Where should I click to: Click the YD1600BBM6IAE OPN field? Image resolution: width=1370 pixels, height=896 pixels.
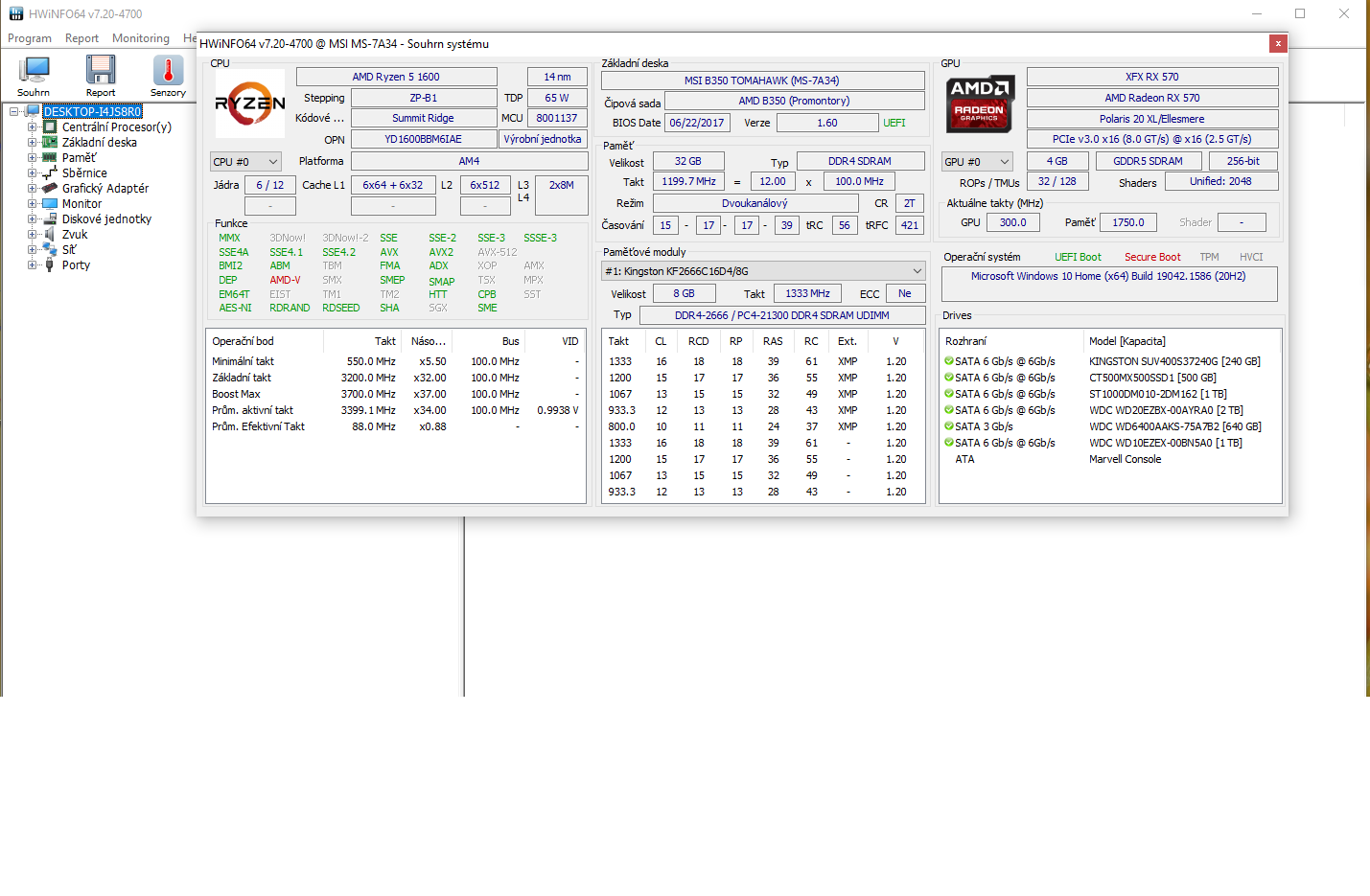424,139
